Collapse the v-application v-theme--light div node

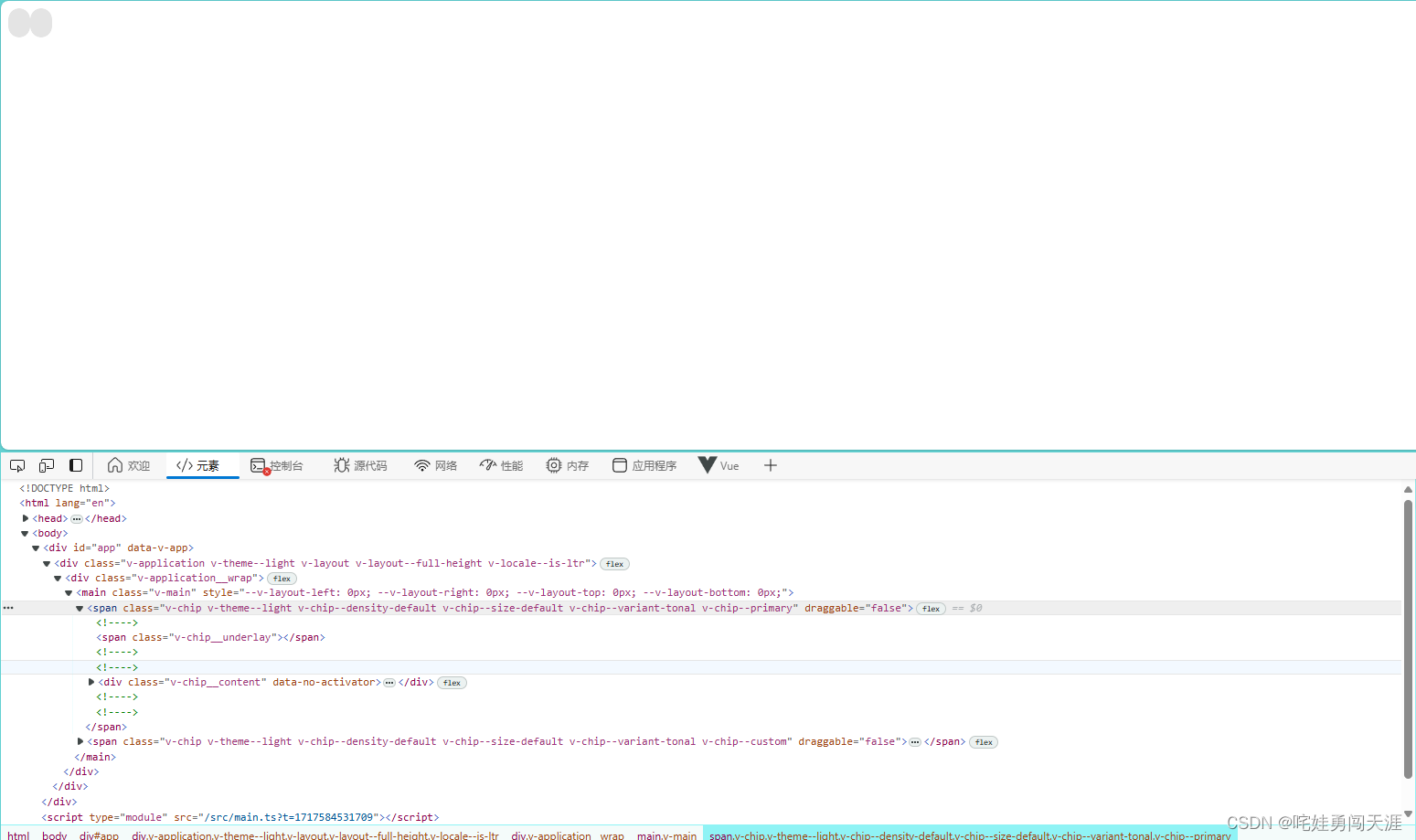click(47, 563)
